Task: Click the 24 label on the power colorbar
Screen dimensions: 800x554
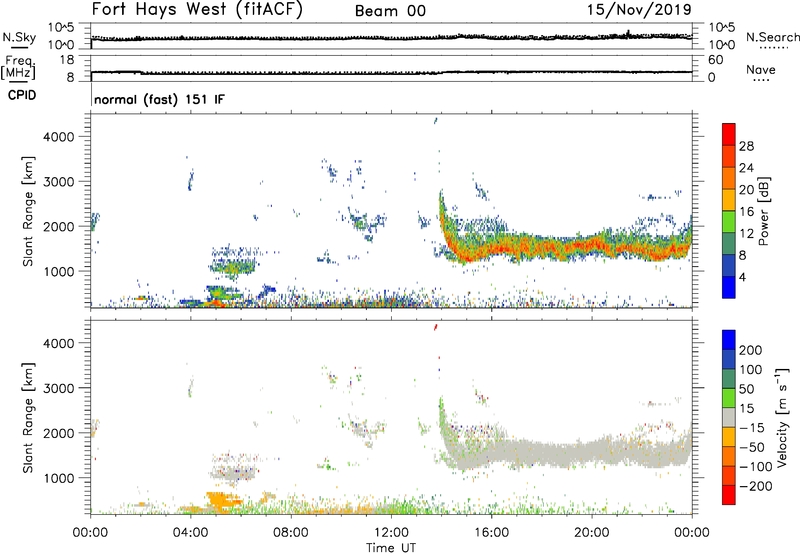Action: [x=746, y=168]
